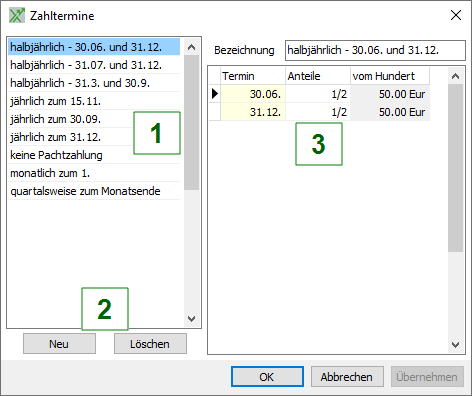Click the left list scroll-up arrow
This screenshot has height=396, width=472.
coord(191,47)
